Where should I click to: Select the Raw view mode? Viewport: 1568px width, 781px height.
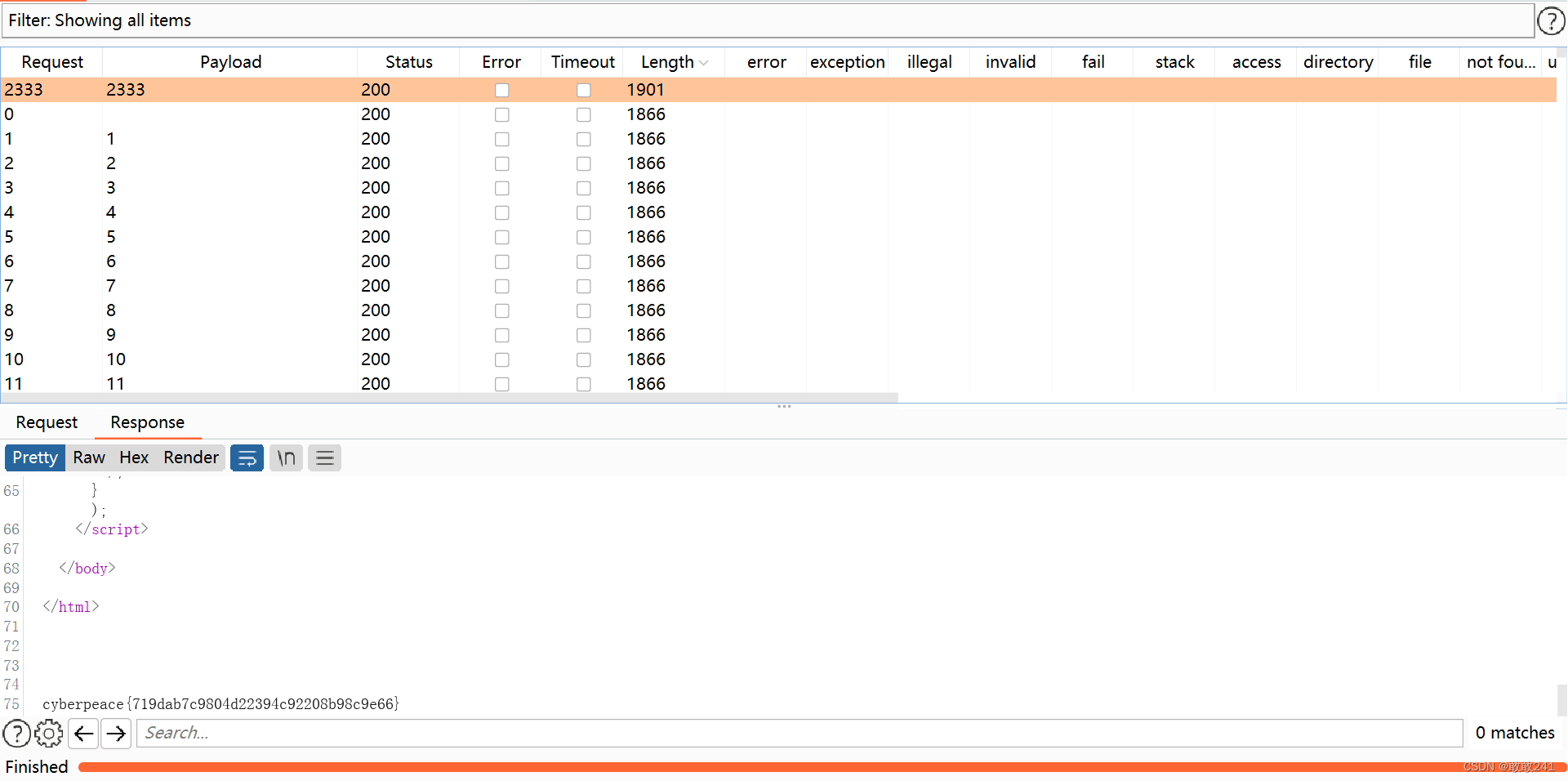pyautogui.click(x=89, y=457)
